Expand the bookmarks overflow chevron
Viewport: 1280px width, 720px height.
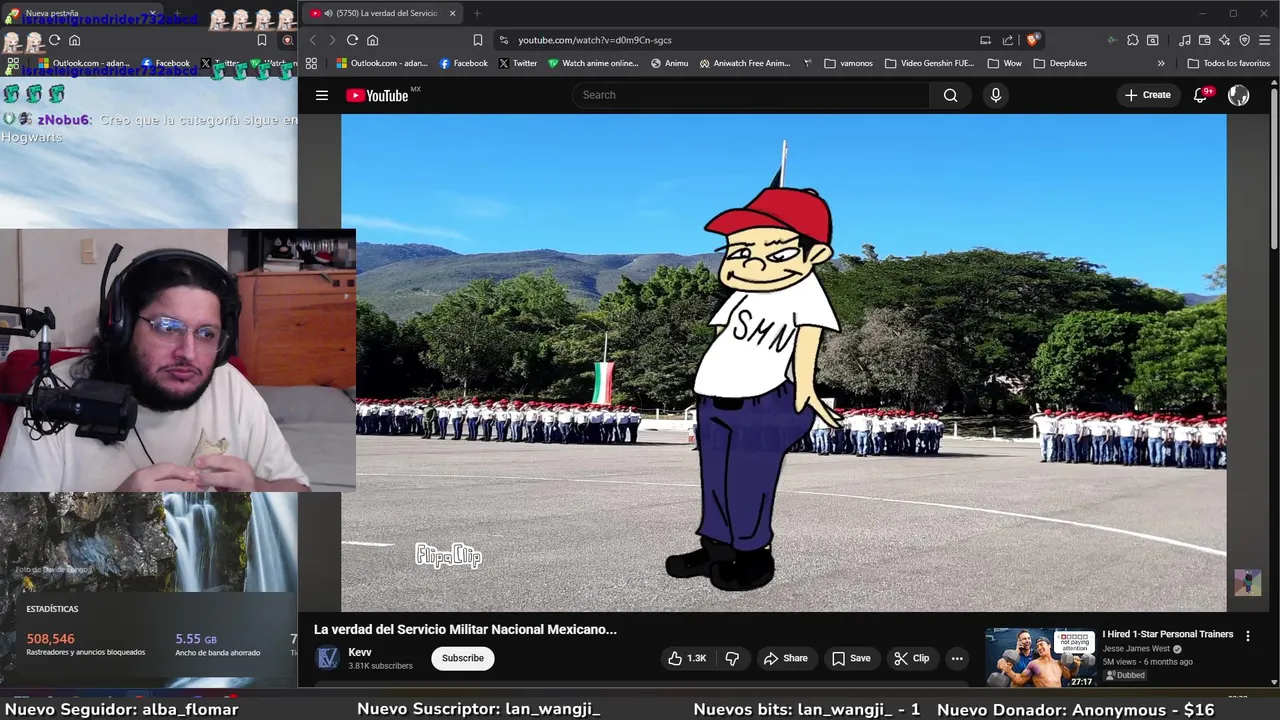pyautogui.click(x=1161, y=63)
